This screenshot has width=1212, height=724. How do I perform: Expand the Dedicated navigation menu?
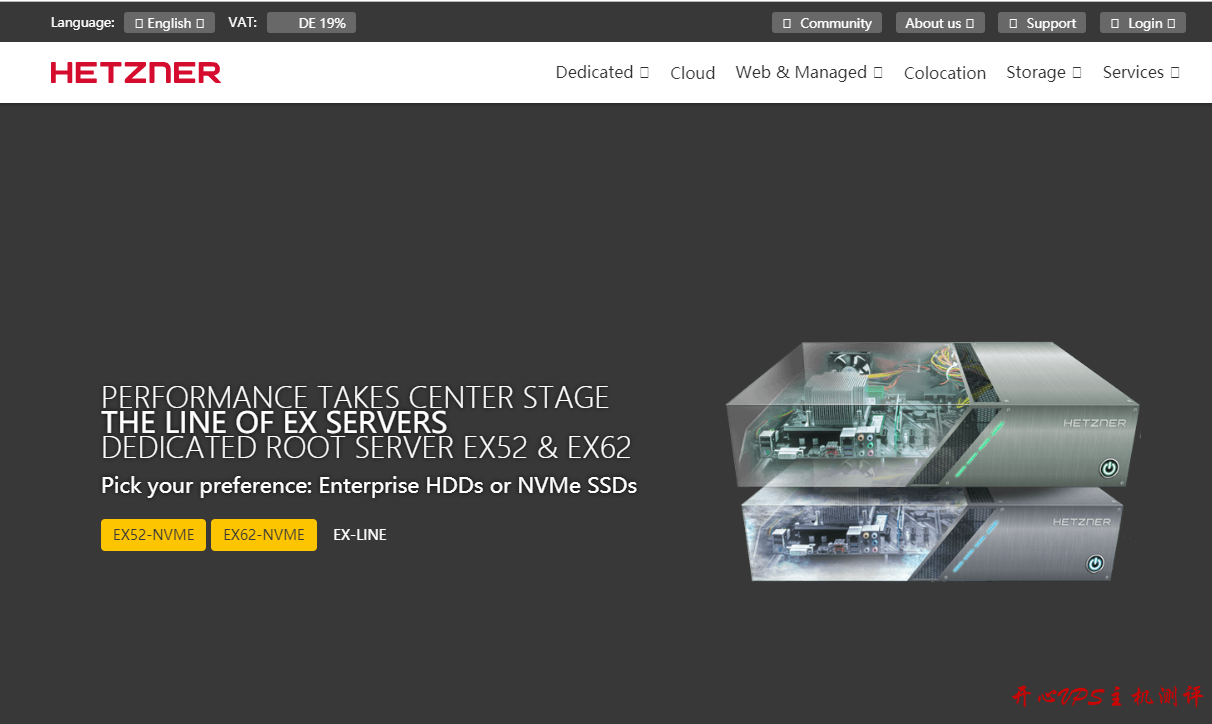(602, 72)
